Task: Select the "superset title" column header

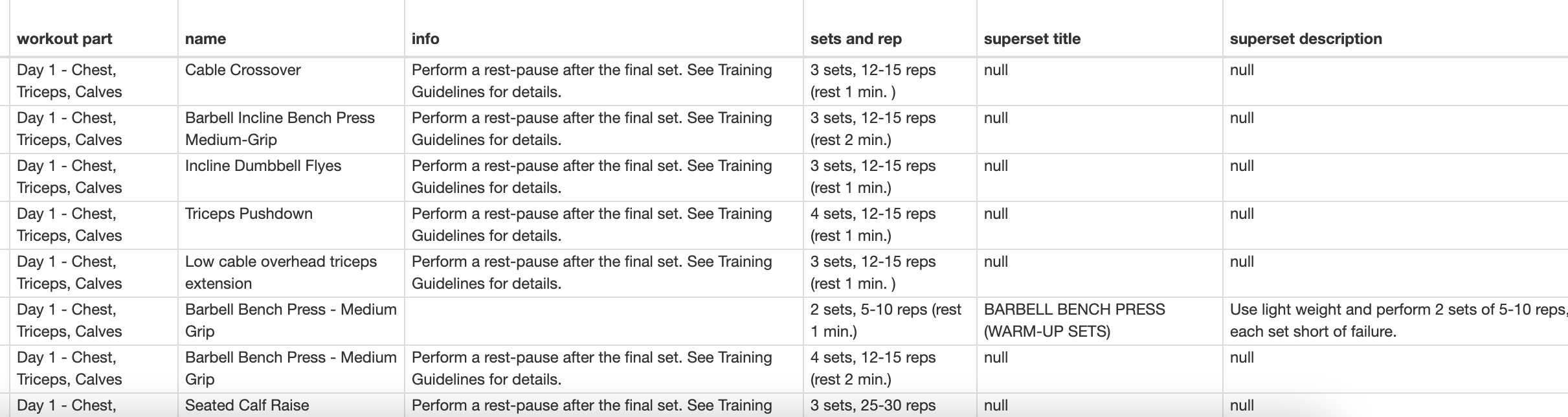Action: [x=1032, y=39]
